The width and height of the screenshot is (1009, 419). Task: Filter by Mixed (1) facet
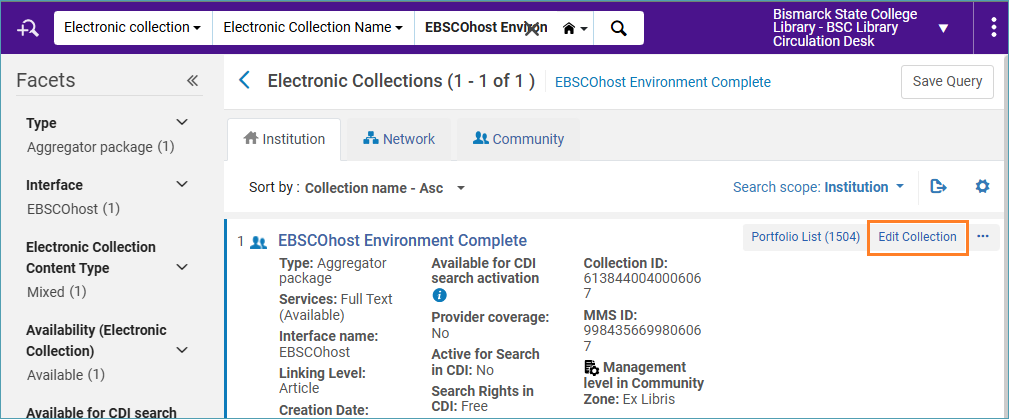point(56,292)
